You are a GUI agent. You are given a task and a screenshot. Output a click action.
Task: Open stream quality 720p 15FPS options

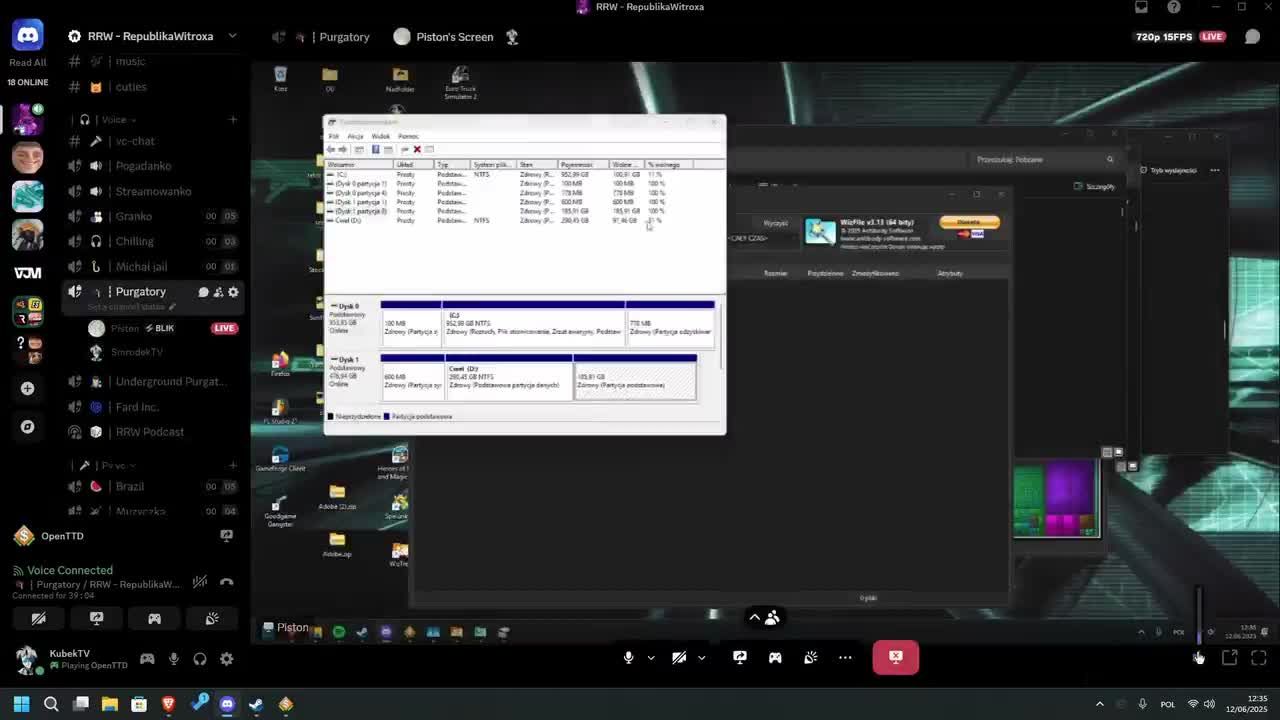[1164, 37]
